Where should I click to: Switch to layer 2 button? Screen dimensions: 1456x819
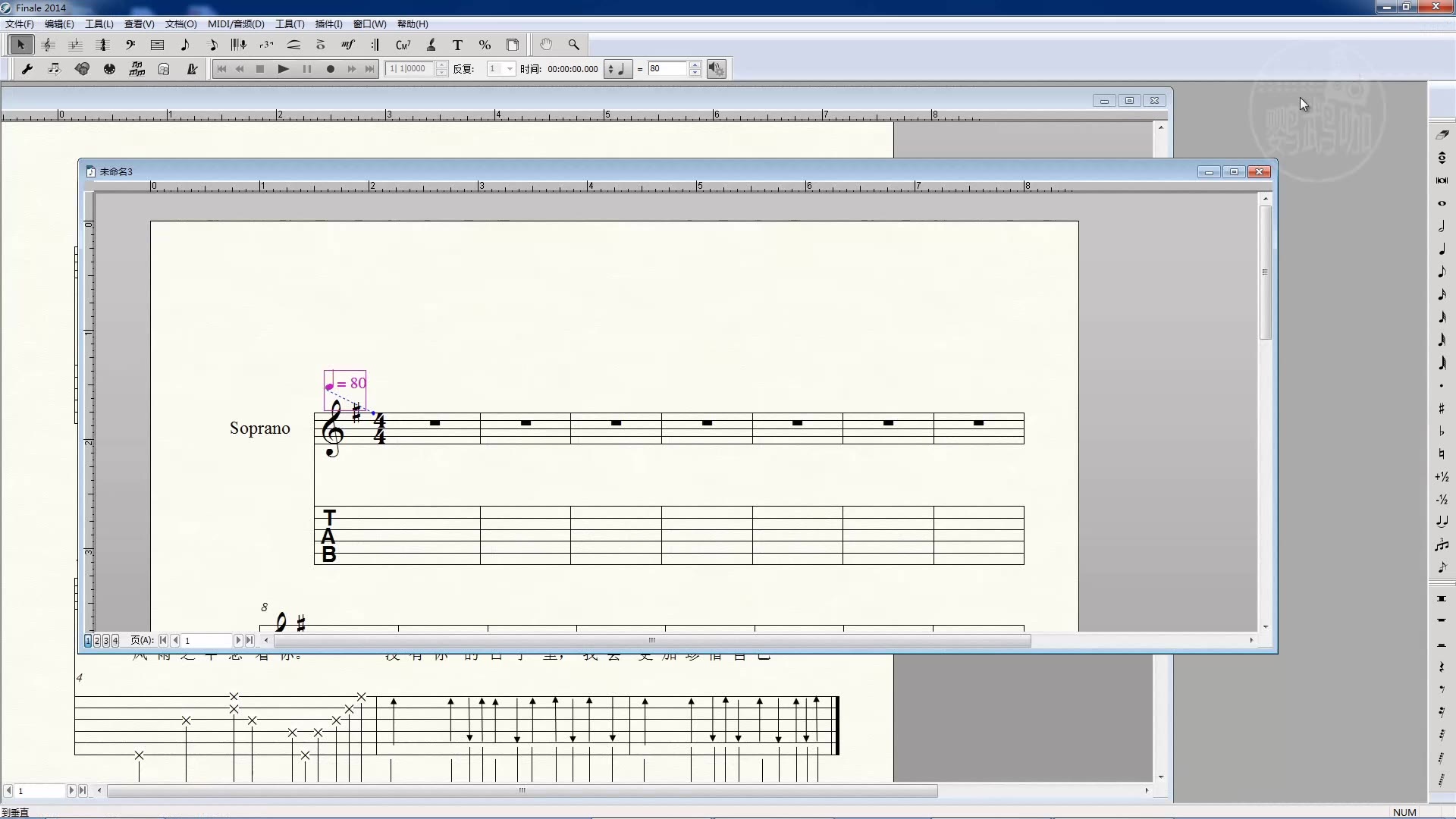coord(97,641)
